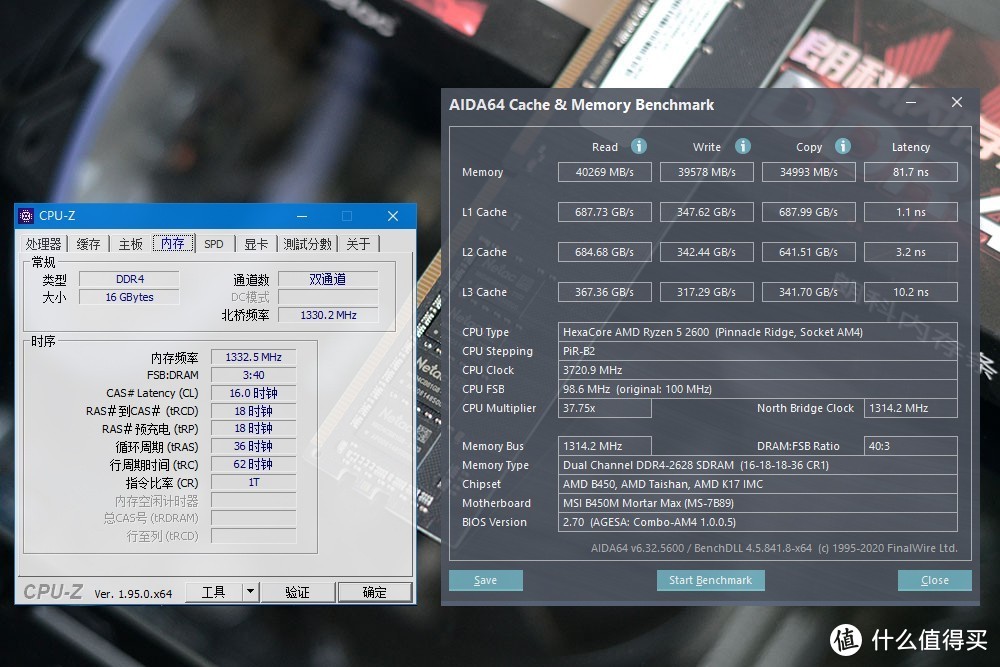The image size is (1000, 667).
Task: Click the Memory Type field DDR4-2628
Action: tap(758, 465)
